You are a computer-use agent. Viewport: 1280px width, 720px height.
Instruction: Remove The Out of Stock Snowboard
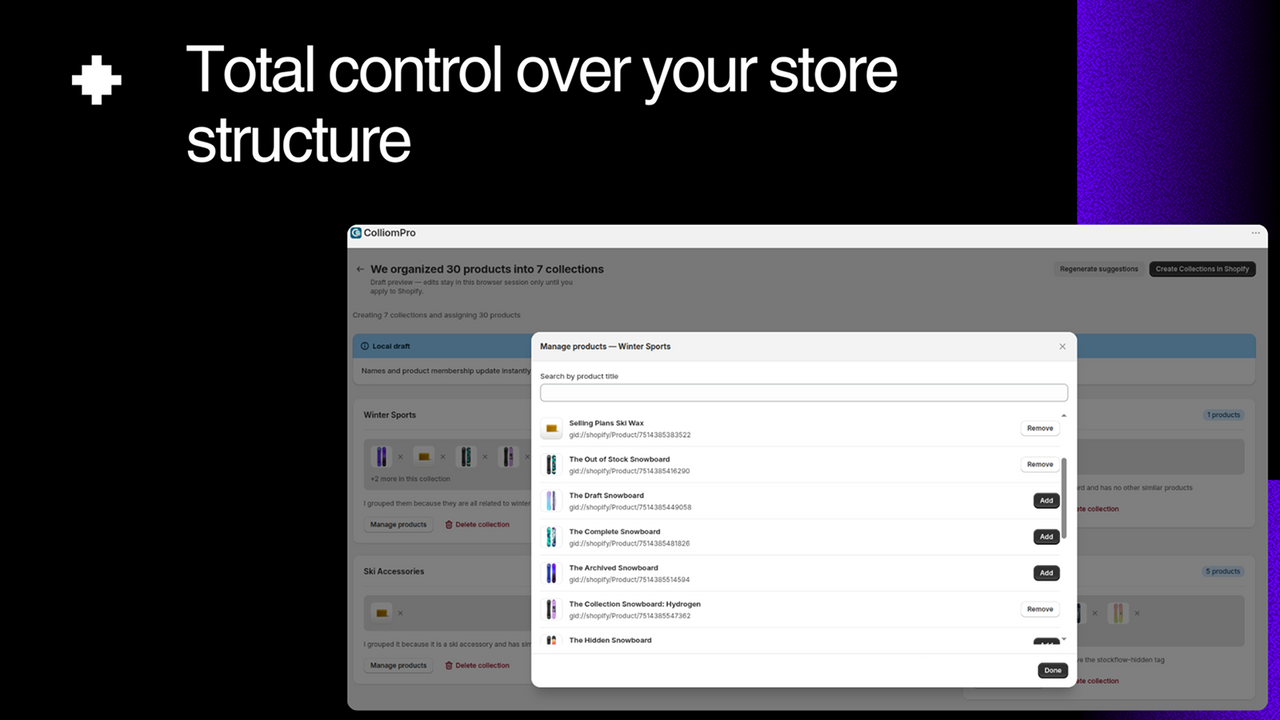(1040, 464)
